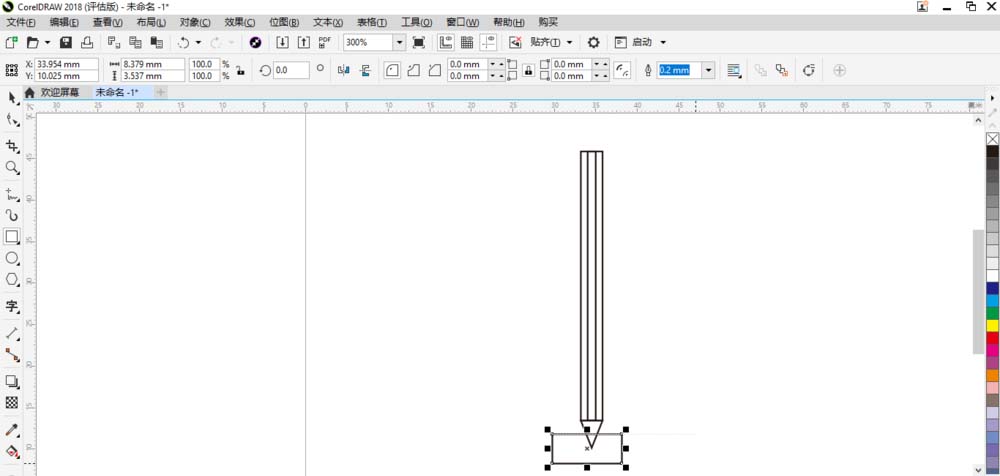Open the 启动 launcher dropdown

click(x=663, y=43)
